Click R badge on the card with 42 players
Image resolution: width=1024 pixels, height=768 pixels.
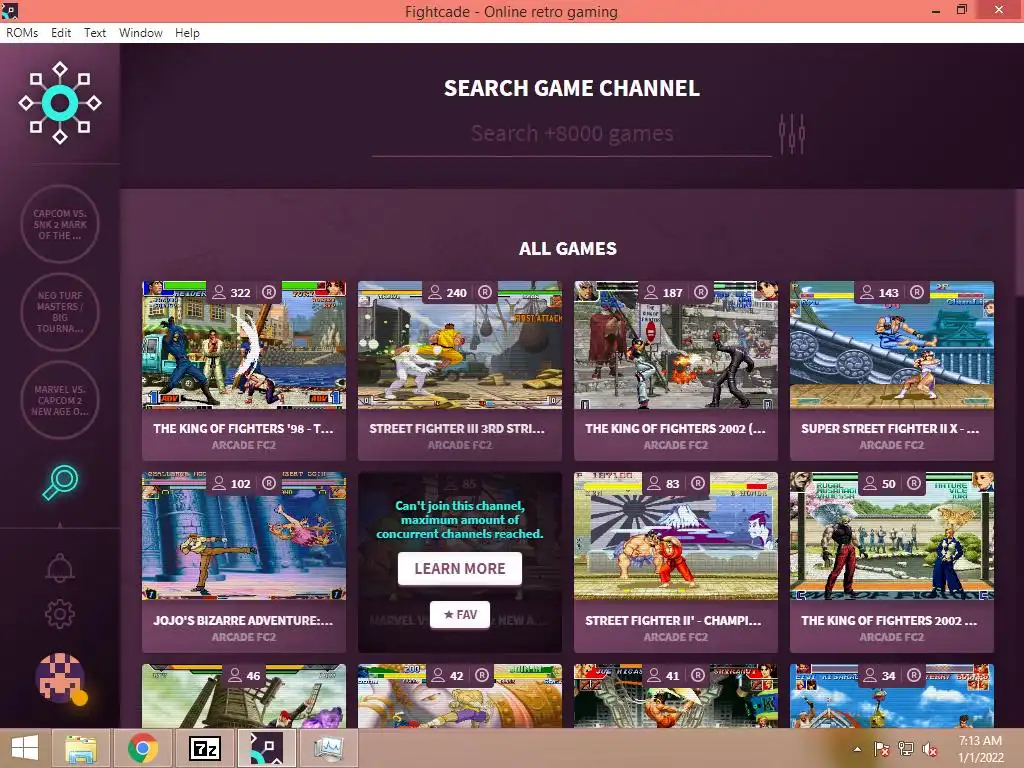[x=482, y=675]
